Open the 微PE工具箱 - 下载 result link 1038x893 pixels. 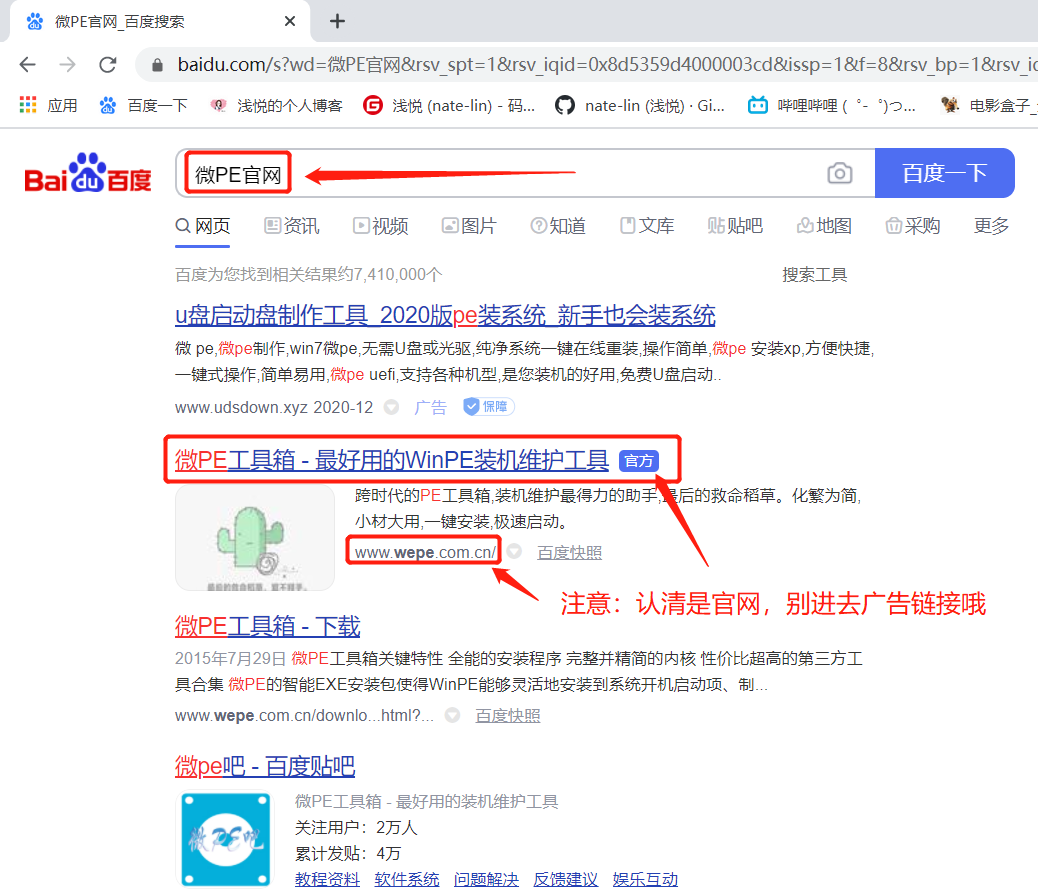(x=267, y=626)
